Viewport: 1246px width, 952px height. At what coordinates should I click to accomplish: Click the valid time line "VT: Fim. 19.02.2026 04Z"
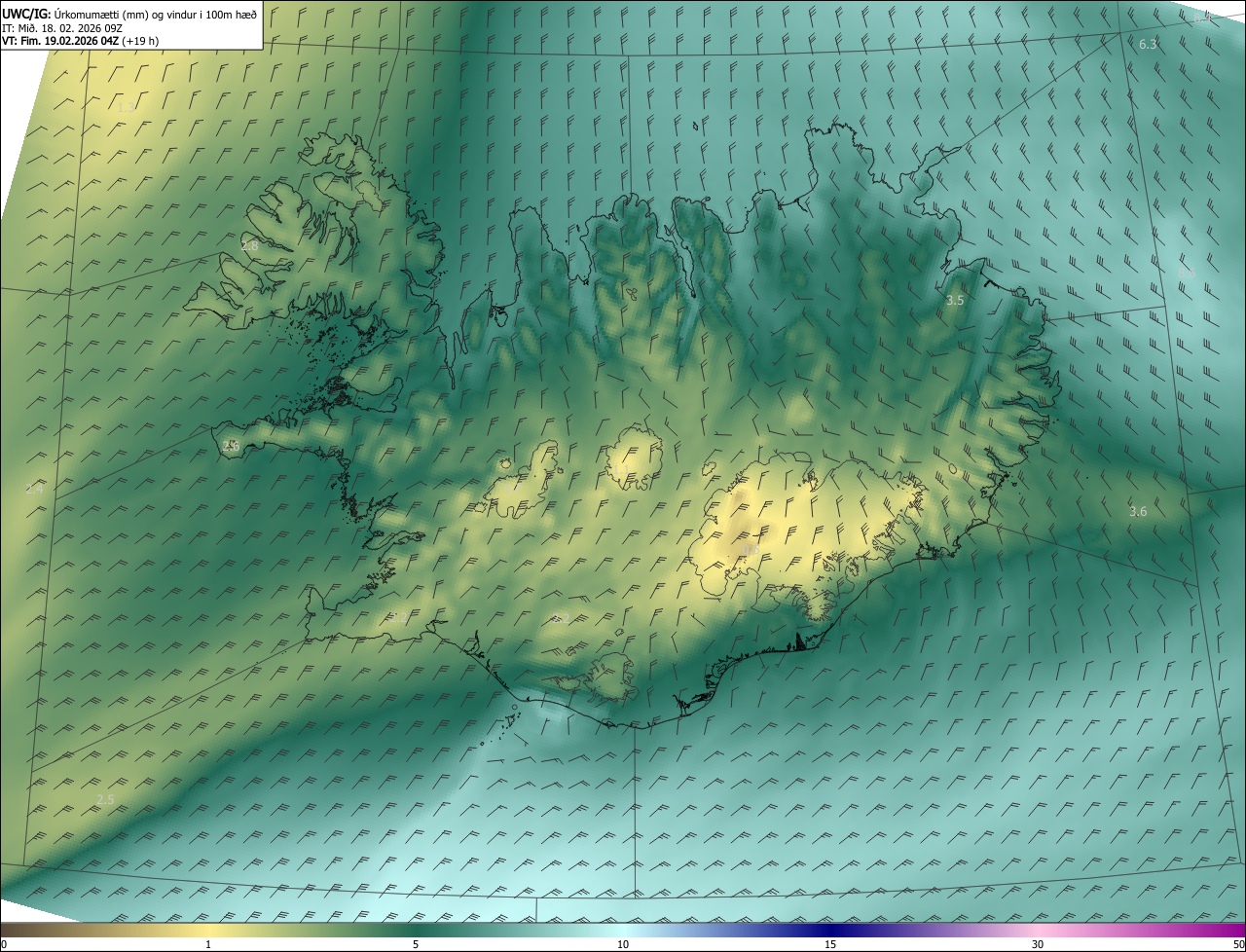tap(60, 41)
